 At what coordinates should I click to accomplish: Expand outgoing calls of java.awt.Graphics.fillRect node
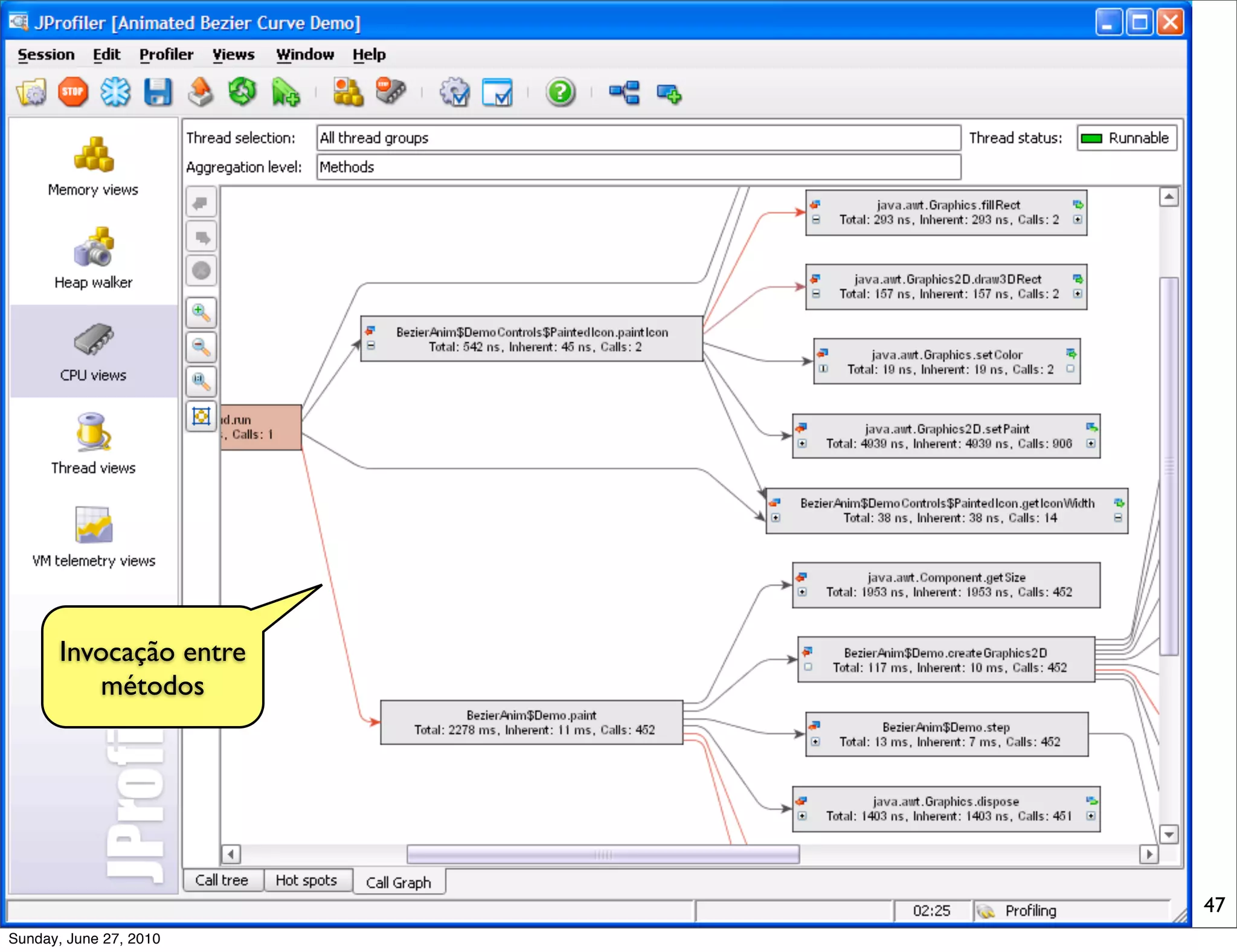click(1078, 220)
